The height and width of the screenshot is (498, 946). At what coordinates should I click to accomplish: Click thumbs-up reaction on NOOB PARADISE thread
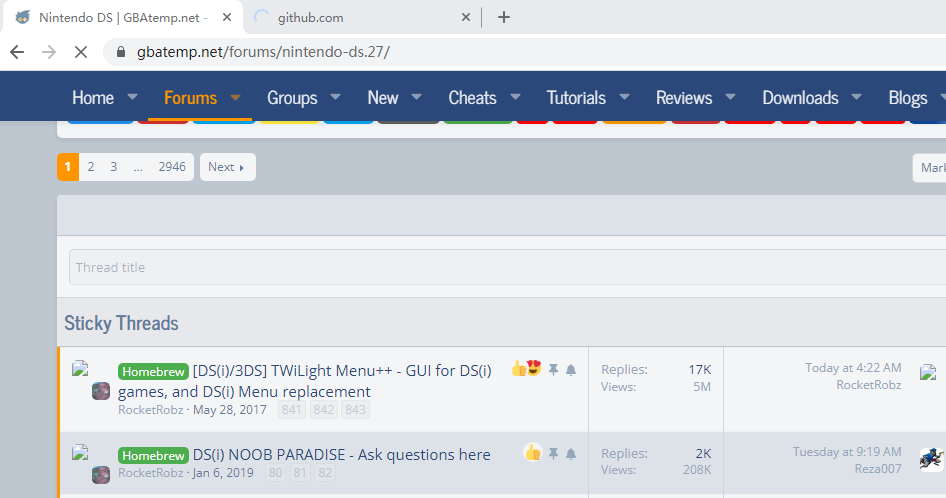click(533, 452)
